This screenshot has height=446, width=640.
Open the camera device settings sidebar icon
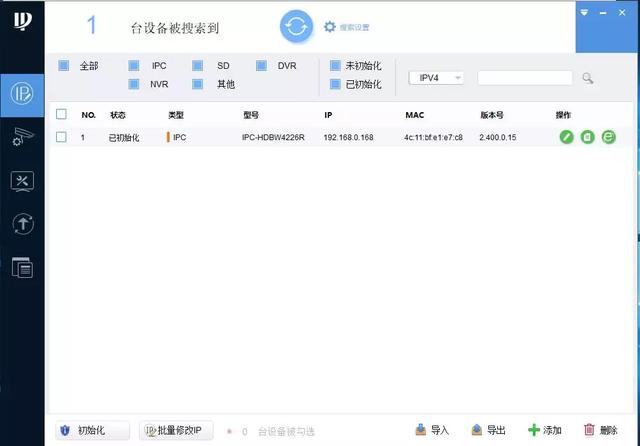[23, 137]
